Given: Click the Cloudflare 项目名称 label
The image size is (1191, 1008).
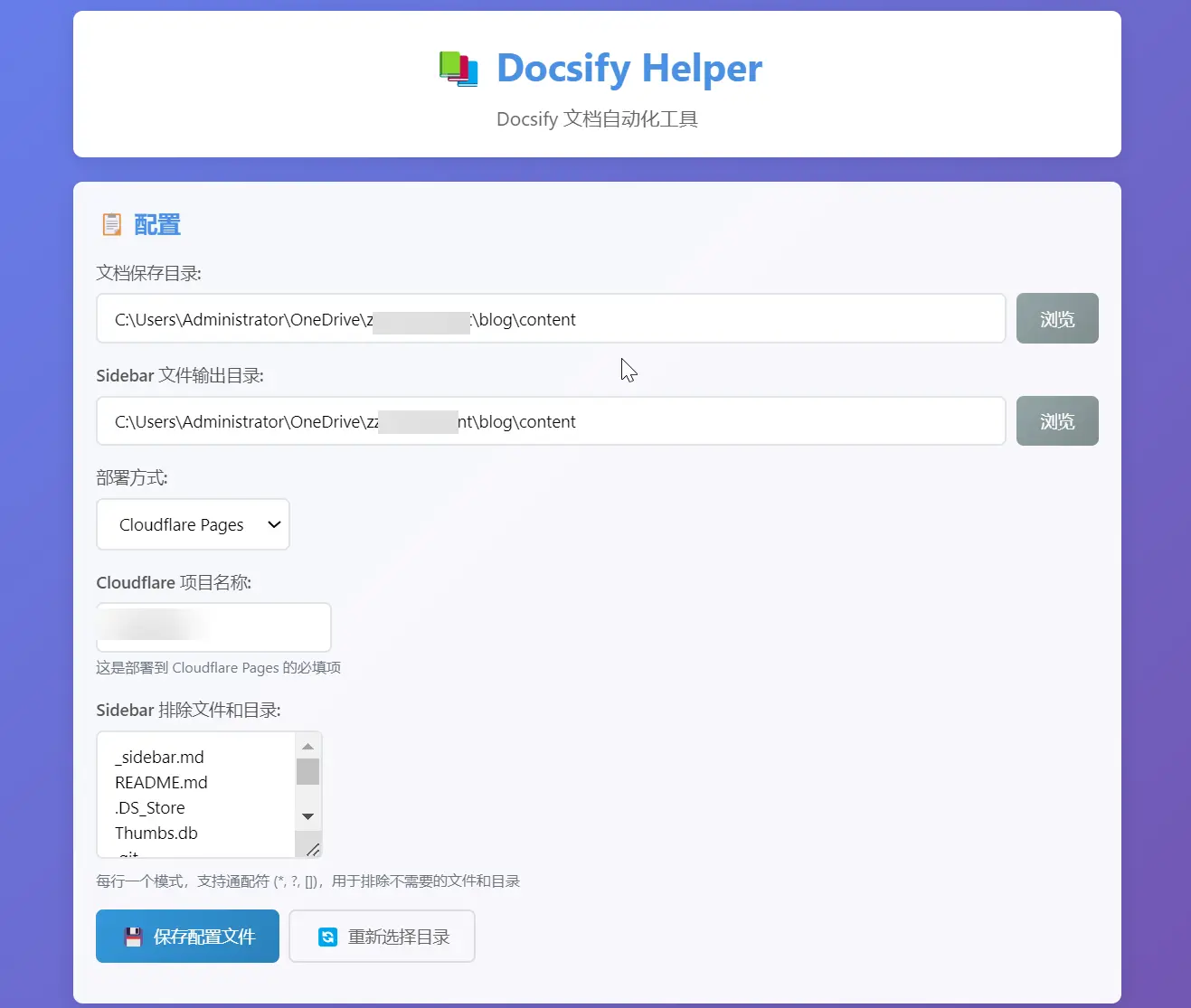Looking at the screenshot, I should pyautogui.click(x=174, y=582).
